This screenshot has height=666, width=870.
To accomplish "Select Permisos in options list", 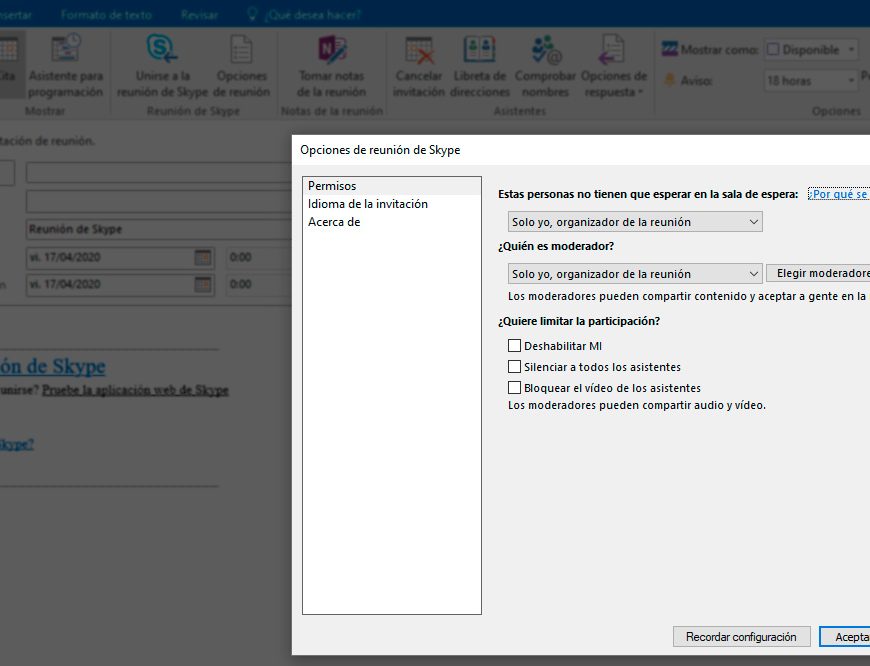I will pyautogui.click(x=392, y=186).
